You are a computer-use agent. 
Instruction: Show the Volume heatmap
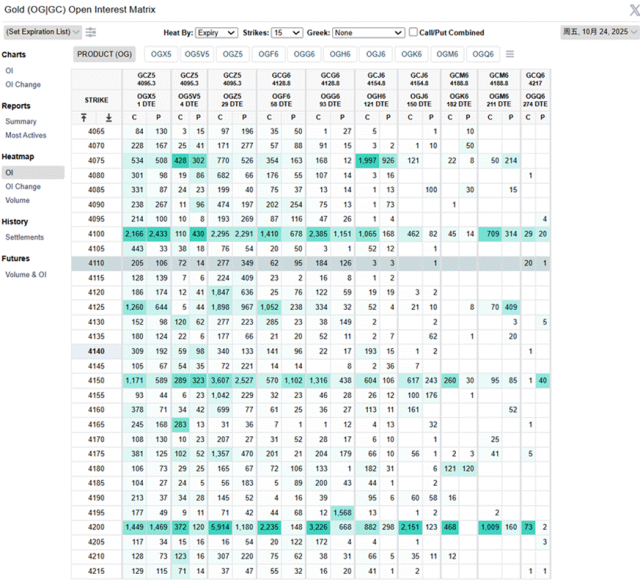coord(19,199)
